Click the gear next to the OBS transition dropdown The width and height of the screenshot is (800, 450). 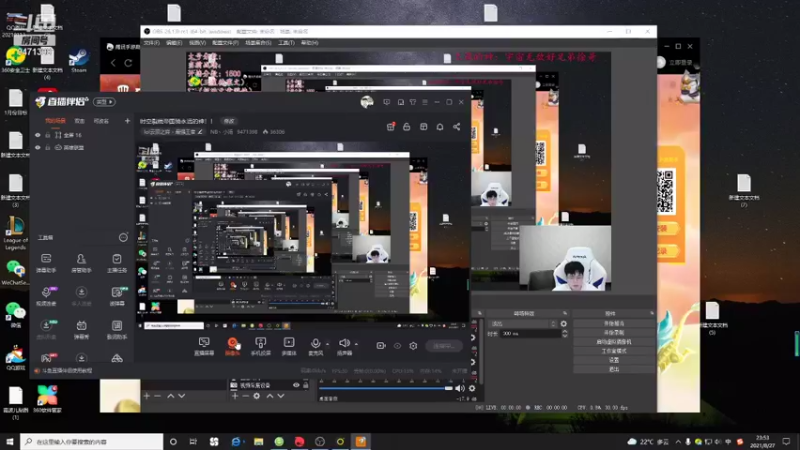[x=564, y=323]
